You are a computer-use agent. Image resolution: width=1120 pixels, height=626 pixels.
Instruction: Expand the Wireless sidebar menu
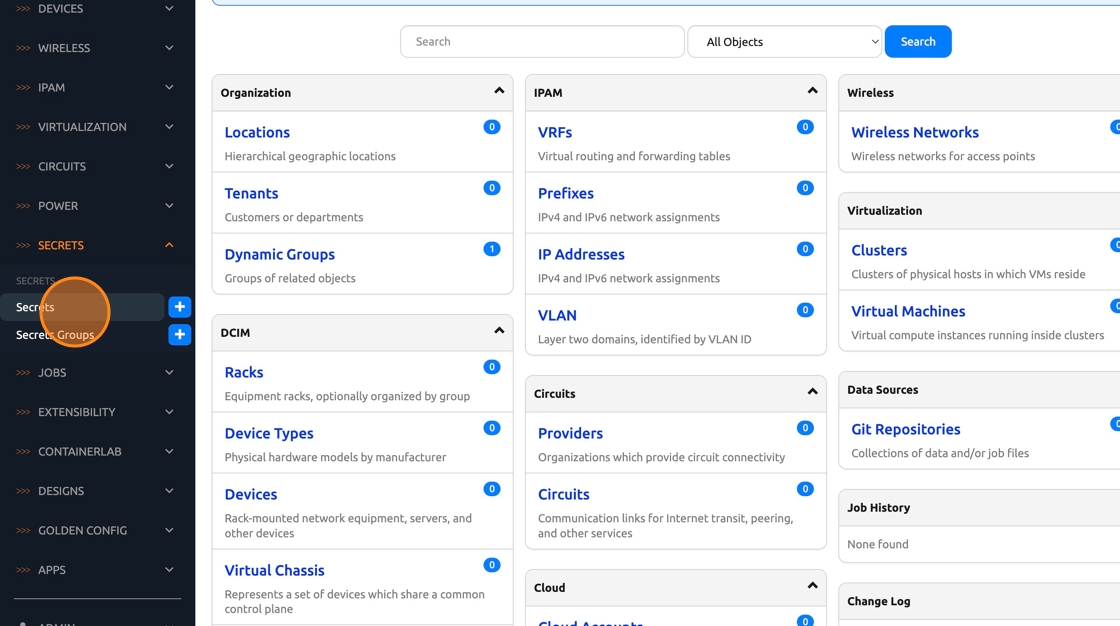pyautogui.click(x=97, y=48)
